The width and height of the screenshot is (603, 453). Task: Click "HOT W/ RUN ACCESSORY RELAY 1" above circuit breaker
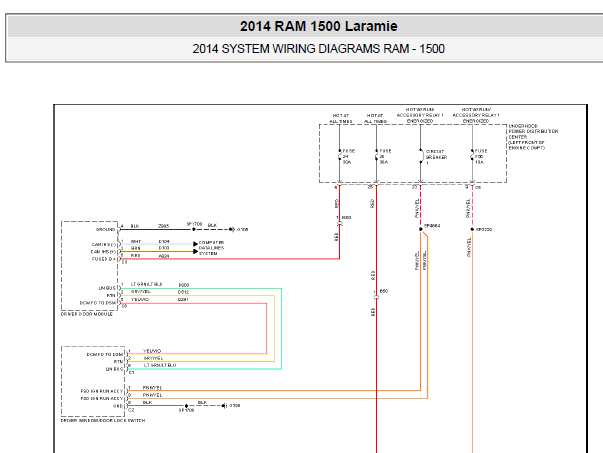pyautogui.click(x=420, y=115)
